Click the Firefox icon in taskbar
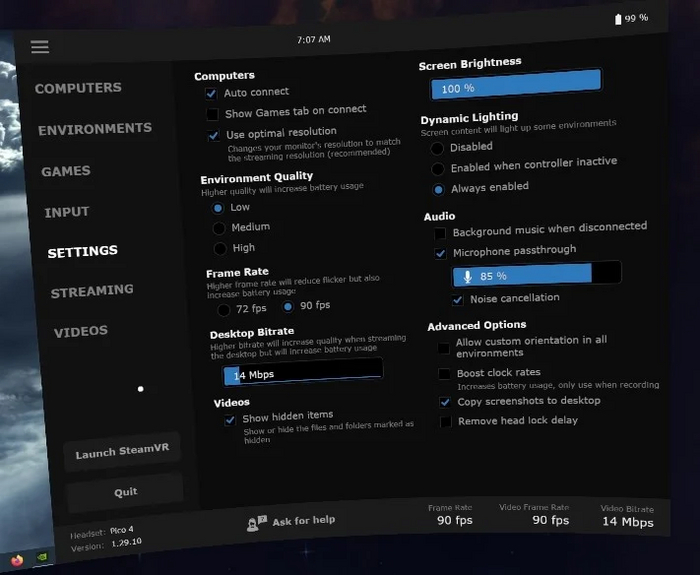The height and width of the screenshot is (575, 700). tap(17, 560)
